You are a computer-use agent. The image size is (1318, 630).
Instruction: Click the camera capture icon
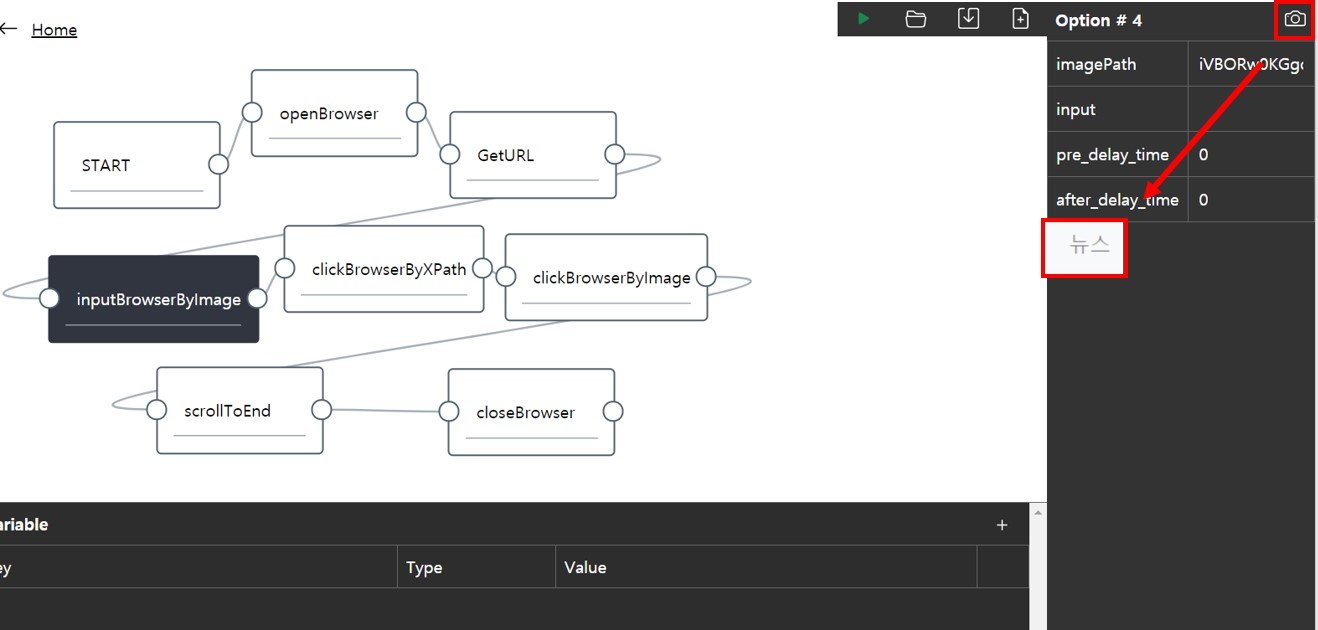pyautogui.click(x=1295, y=19)
